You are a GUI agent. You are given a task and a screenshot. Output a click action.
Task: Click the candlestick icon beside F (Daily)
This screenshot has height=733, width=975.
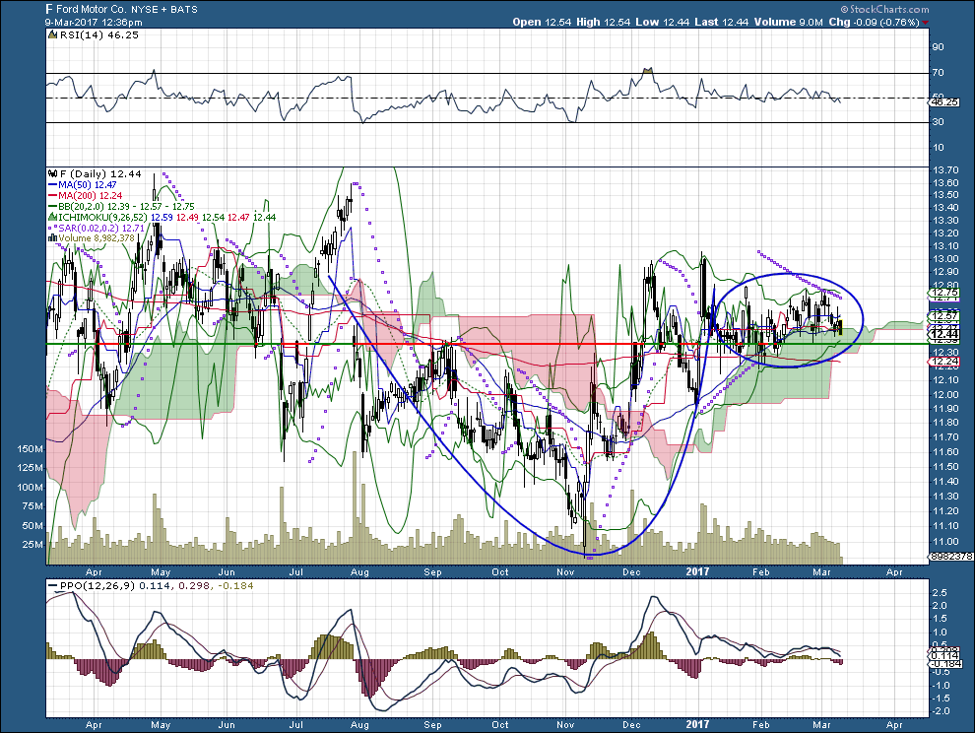coord(53,173)
